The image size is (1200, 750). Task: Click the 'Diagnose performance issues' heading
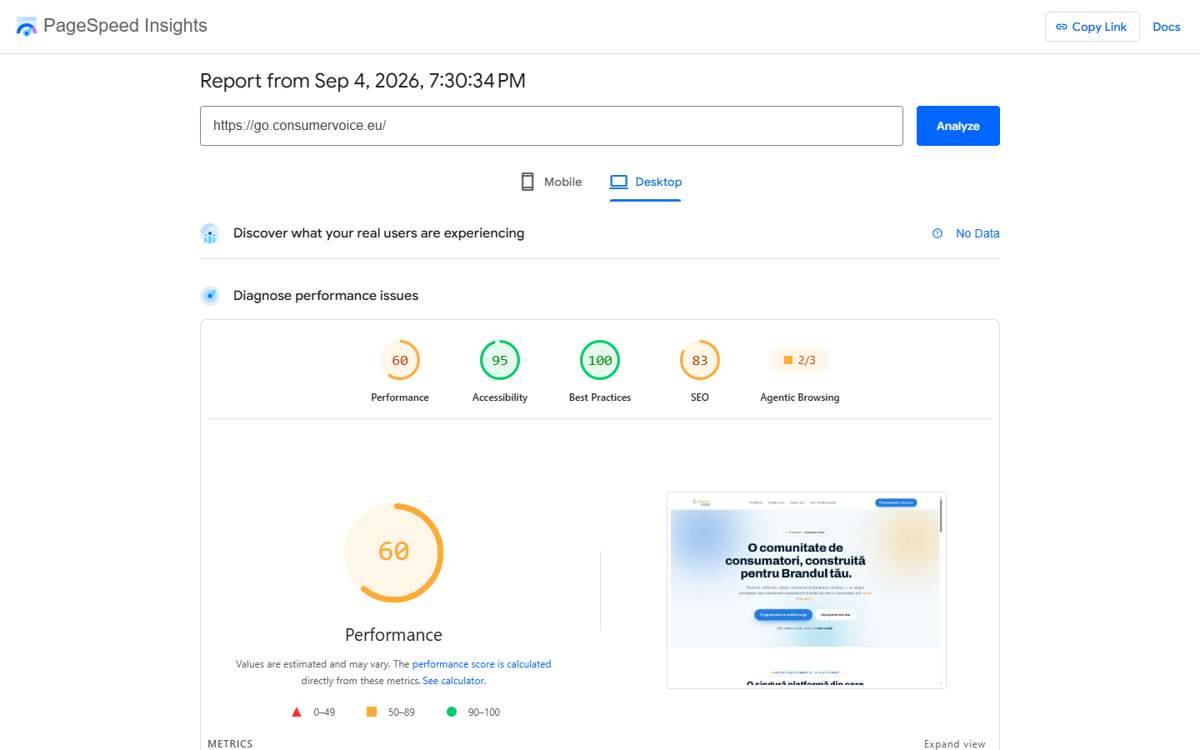click(326, 296)
